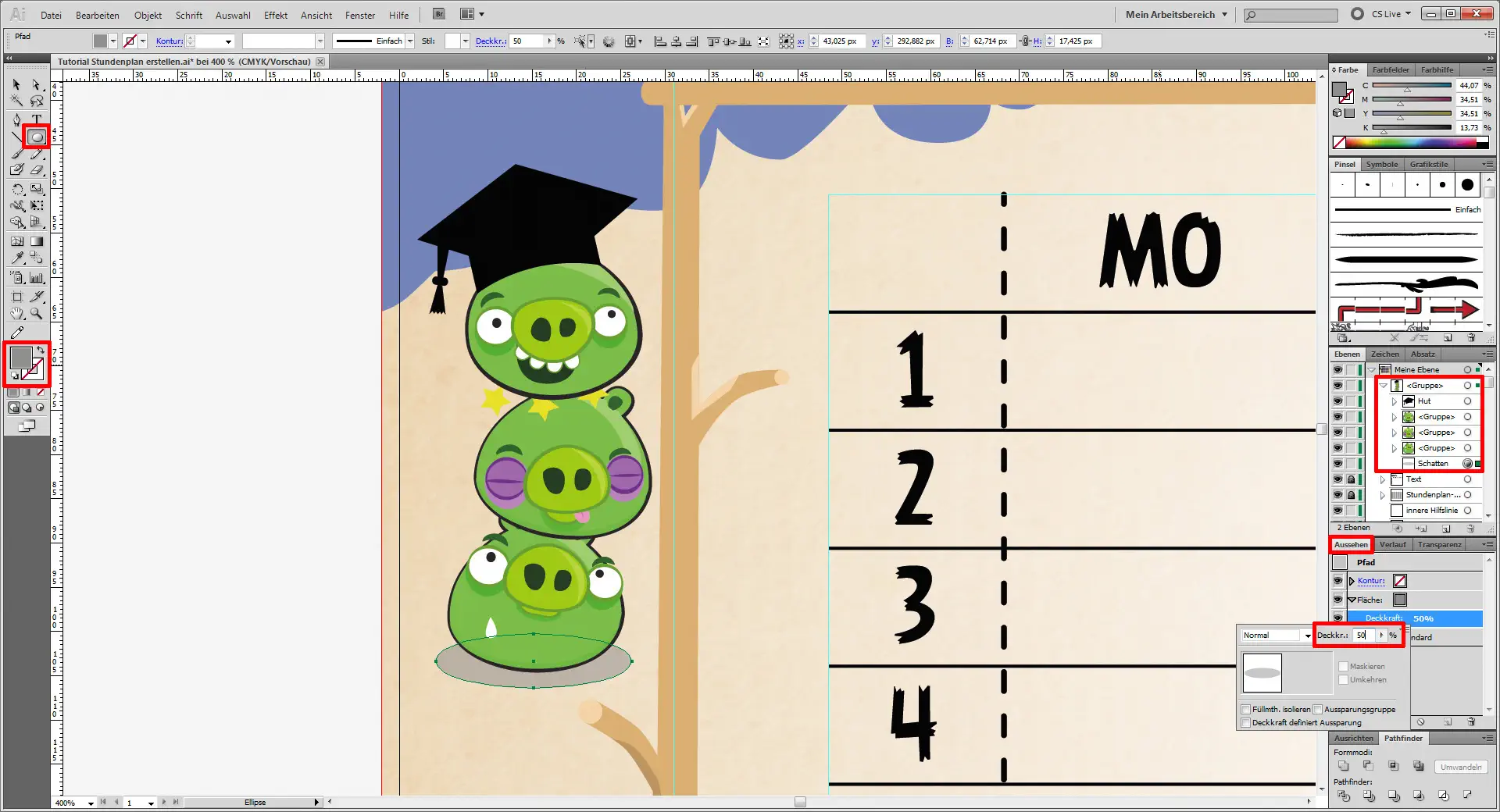This screenshot has width=1500, height=812.
Task: Pick the Pen tool
Action: coord(17,119)
